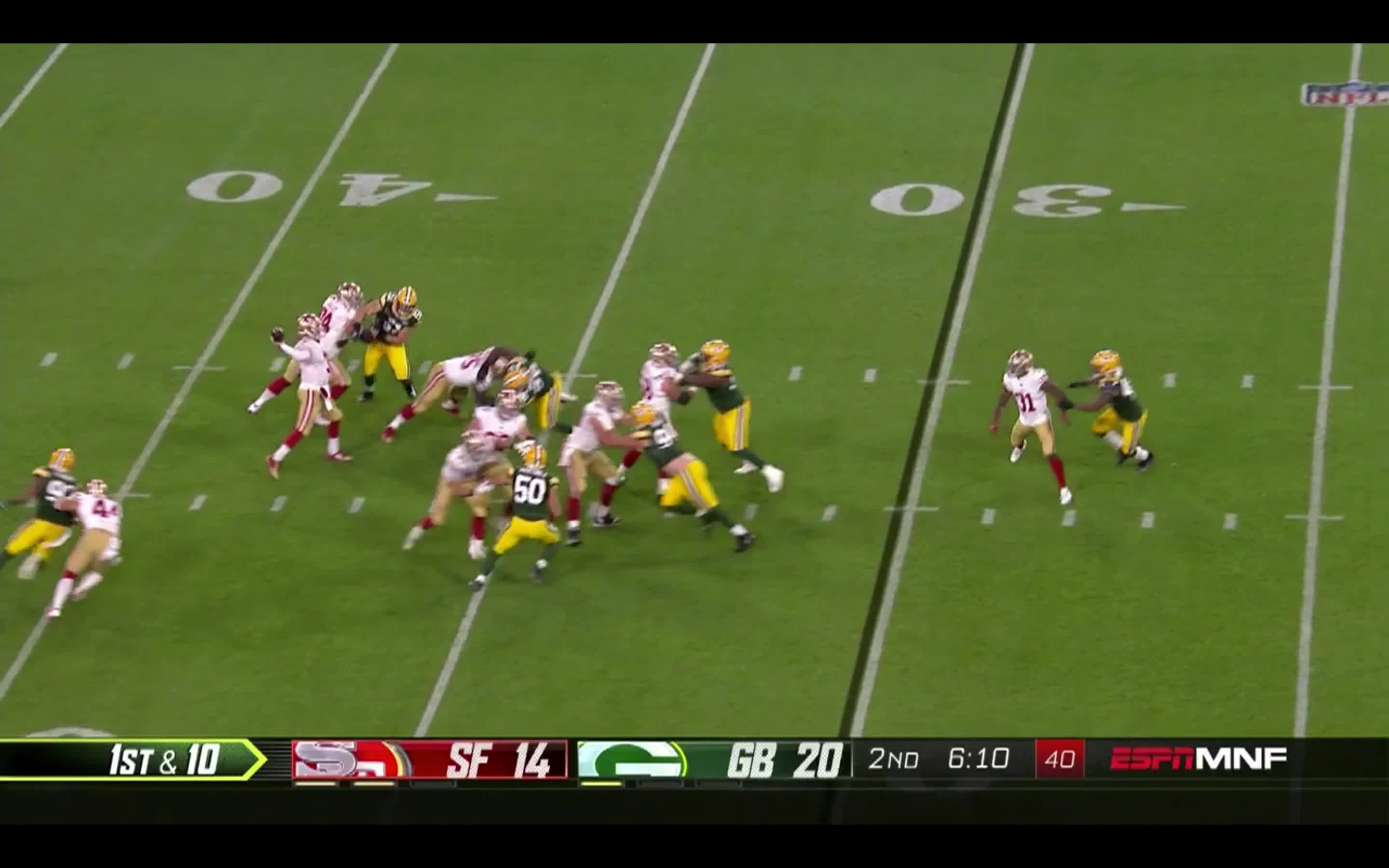
Task: Click the 'SF 14' score text
Action: click(x=498, y=759)
